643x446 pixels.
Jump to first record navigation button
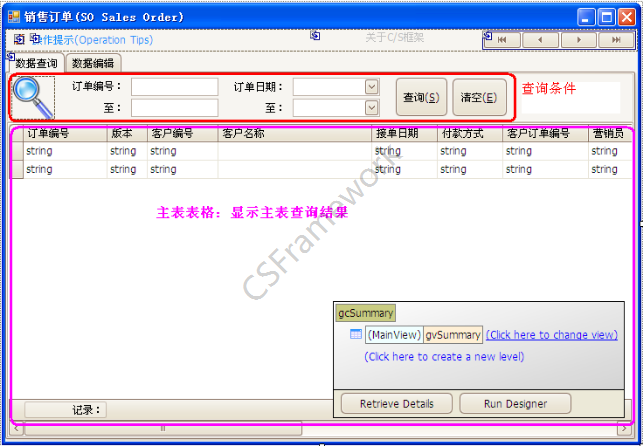502,40
